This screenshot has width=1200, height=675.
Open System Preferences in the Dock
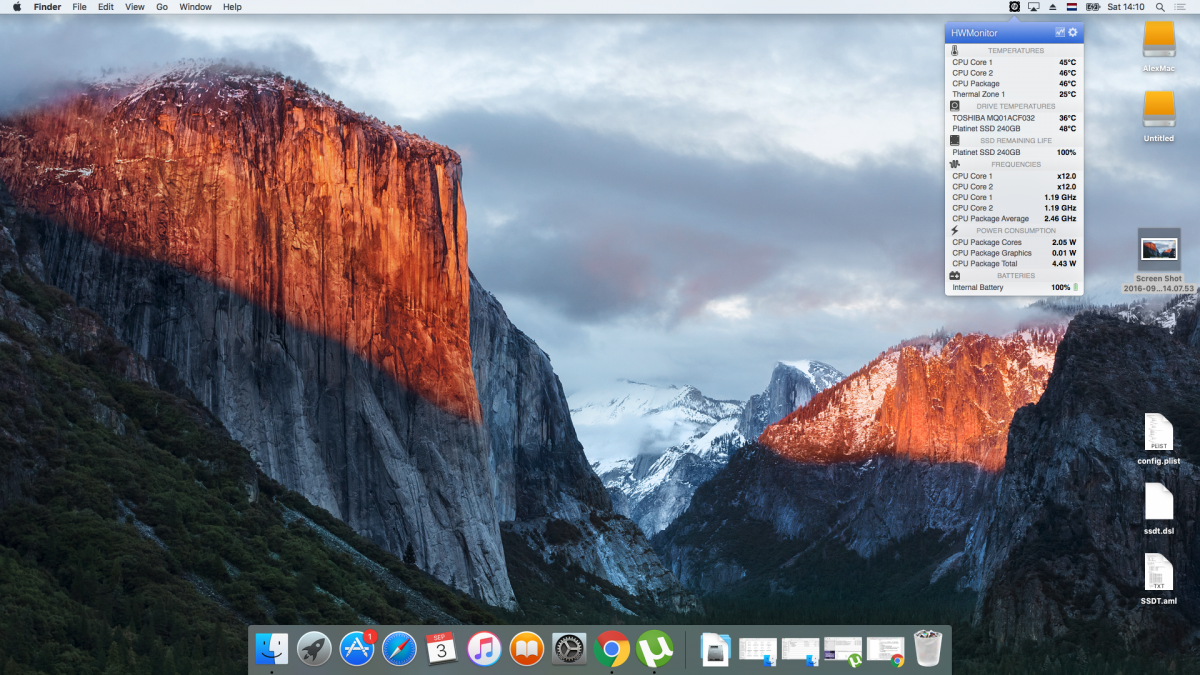point(569,648)
